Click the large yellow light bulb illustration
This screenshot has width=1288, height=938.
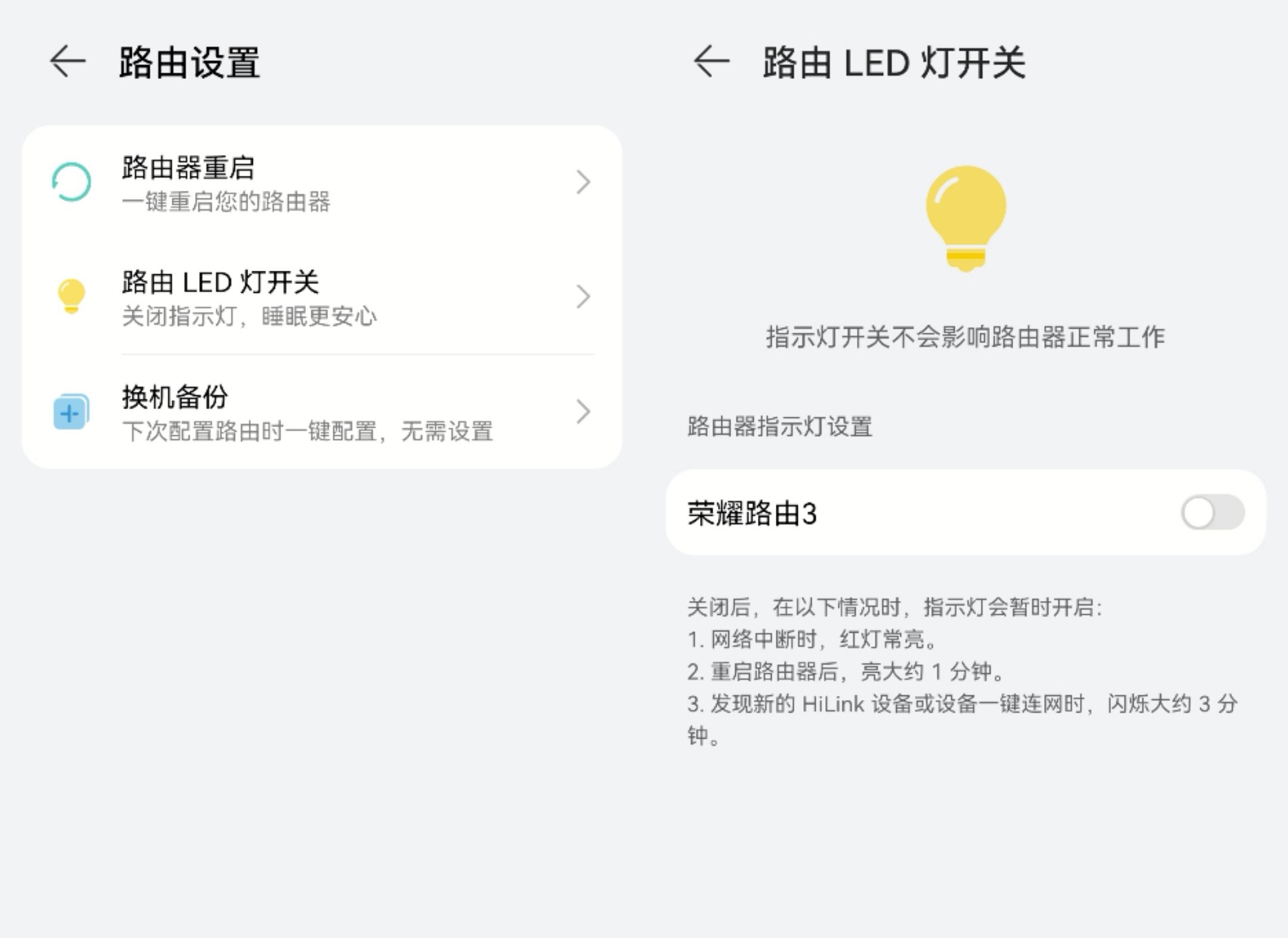click(x=966, y=218)
